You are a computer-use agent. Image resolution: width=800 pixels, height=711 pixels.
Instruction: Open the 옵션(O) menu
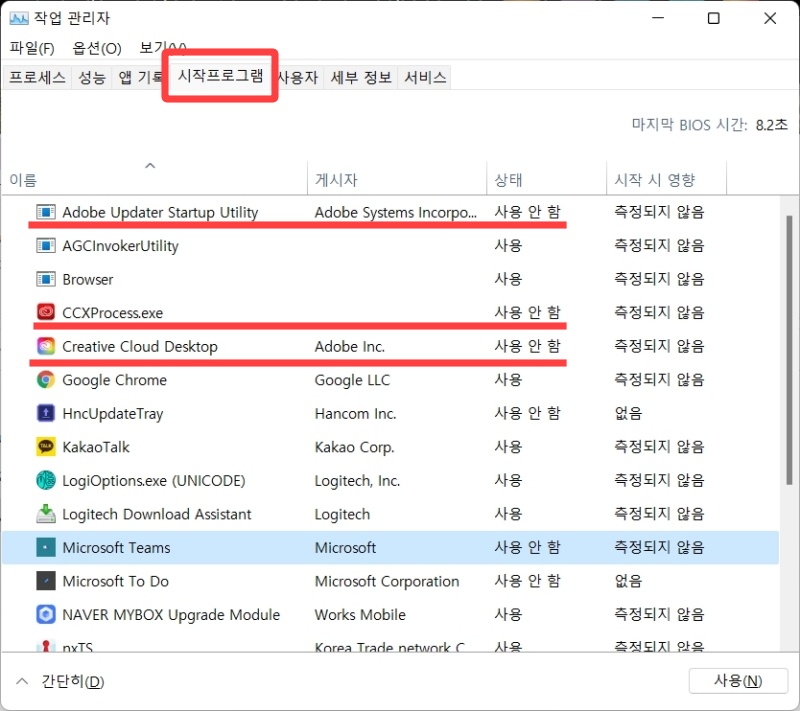pyautogui.click(x=97, y=48)
